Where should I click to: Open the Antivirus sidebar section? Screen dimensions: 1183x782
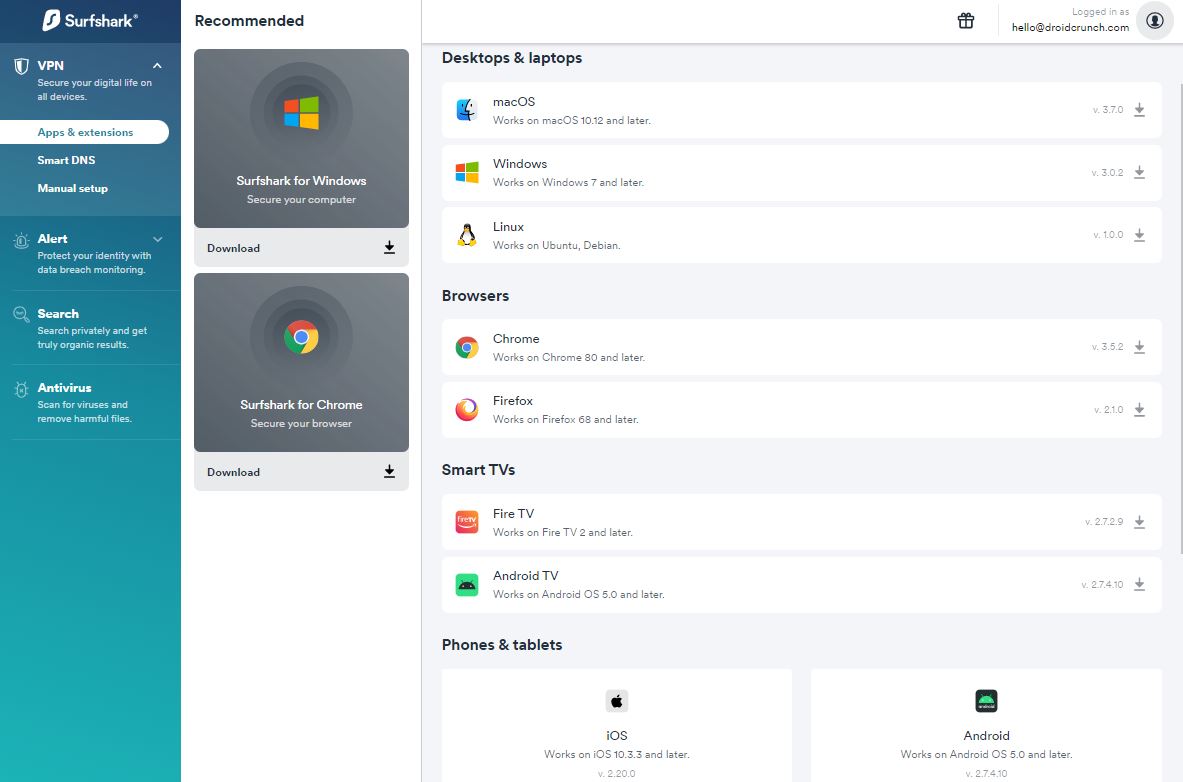pos(64,388)
